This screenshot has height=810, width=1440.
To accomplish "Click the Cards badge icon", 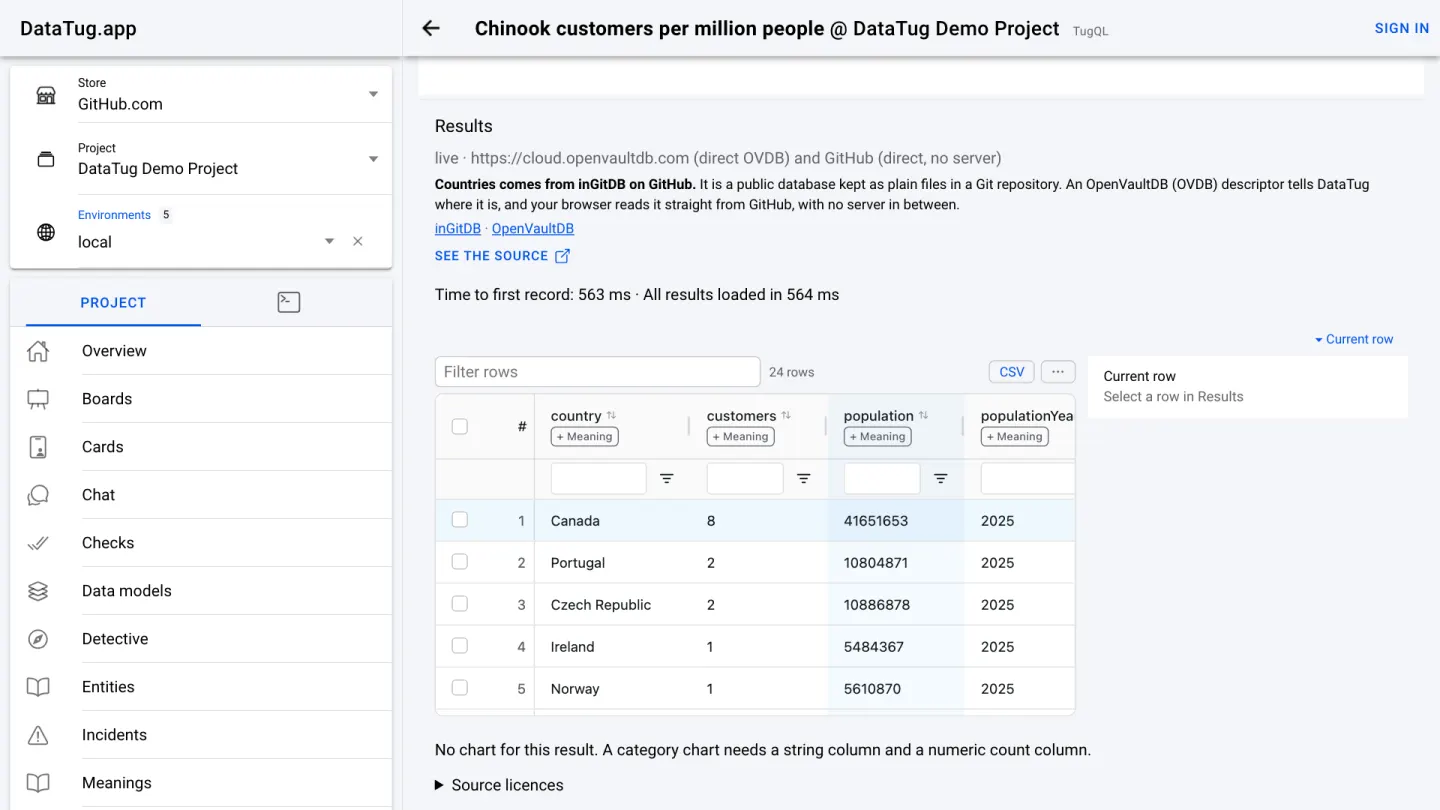I will (38, 447).
